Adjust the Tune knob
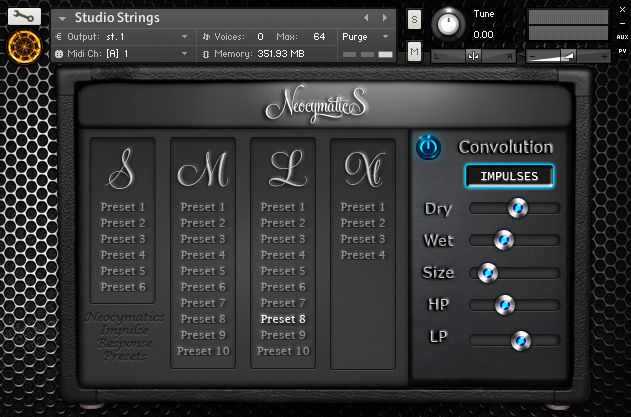Image resolution: width=631 pixels, height=417 pixels. (x=448, y=24)
